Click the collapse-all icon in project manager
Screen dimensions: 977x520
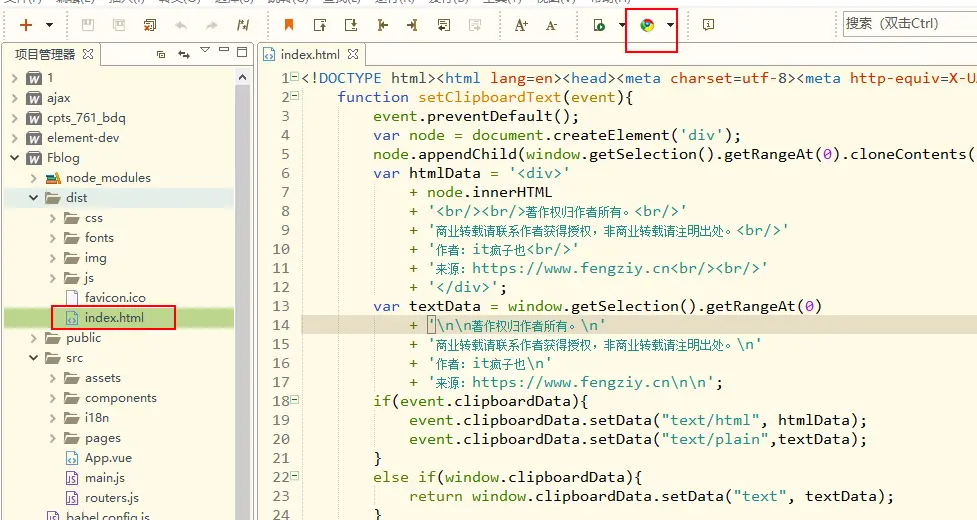[161, 54]
